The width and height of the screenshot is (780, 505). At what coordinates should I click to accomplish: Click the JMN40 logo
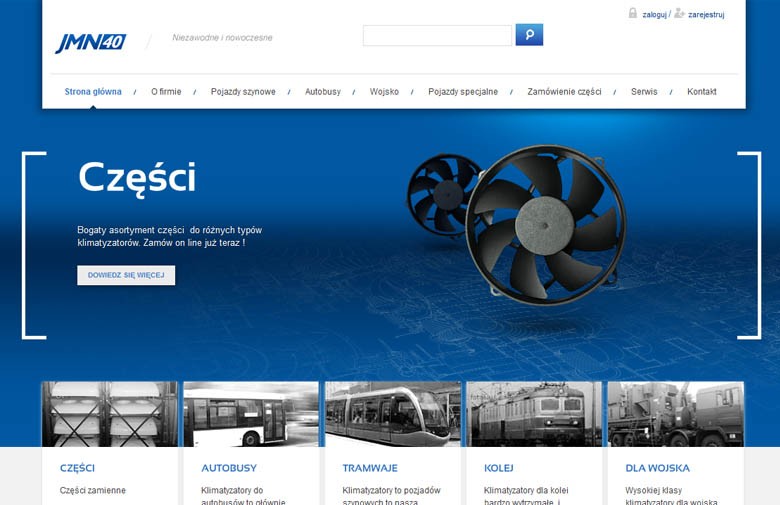[90, 43]
